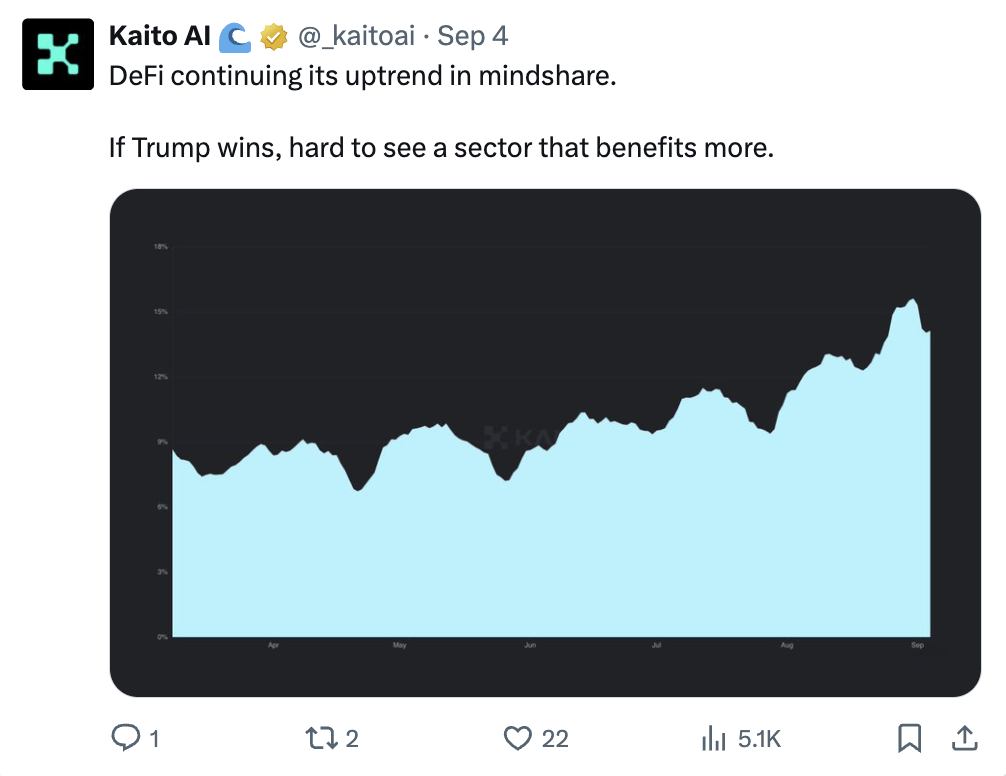The image size is (1006, 776).
Task: Click the reply speech bubble icon
Action: [x=125, y=738]
